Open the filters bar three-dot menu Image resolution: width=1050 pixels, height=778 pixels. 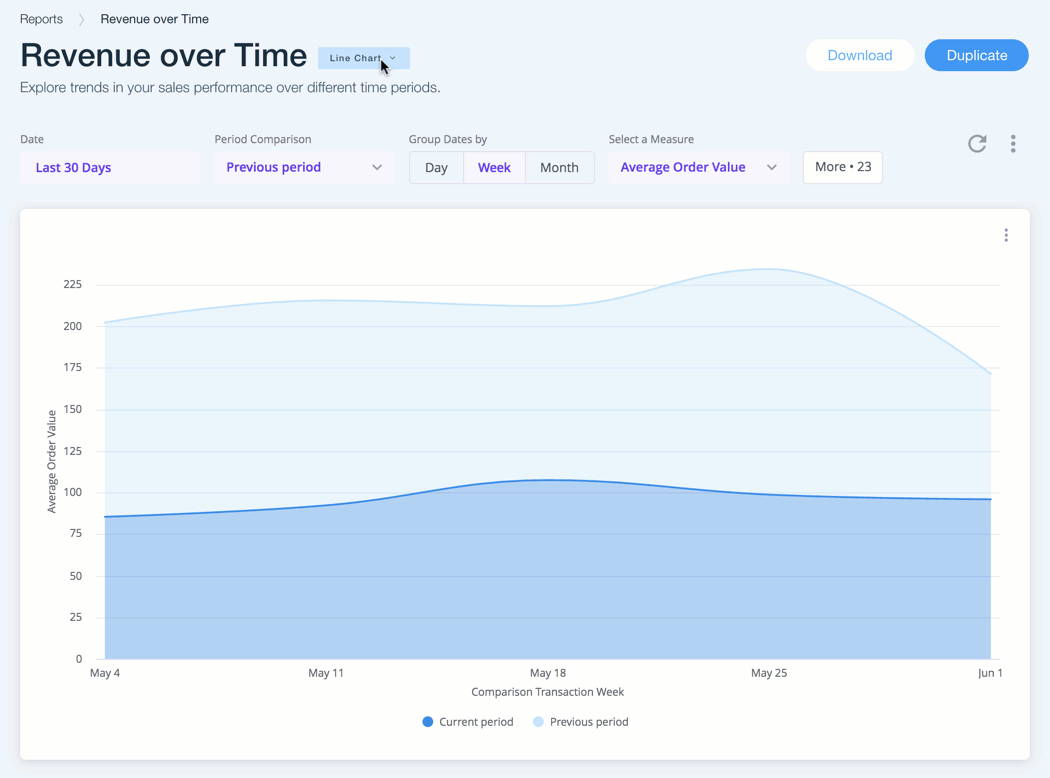tap(1013, 143)
